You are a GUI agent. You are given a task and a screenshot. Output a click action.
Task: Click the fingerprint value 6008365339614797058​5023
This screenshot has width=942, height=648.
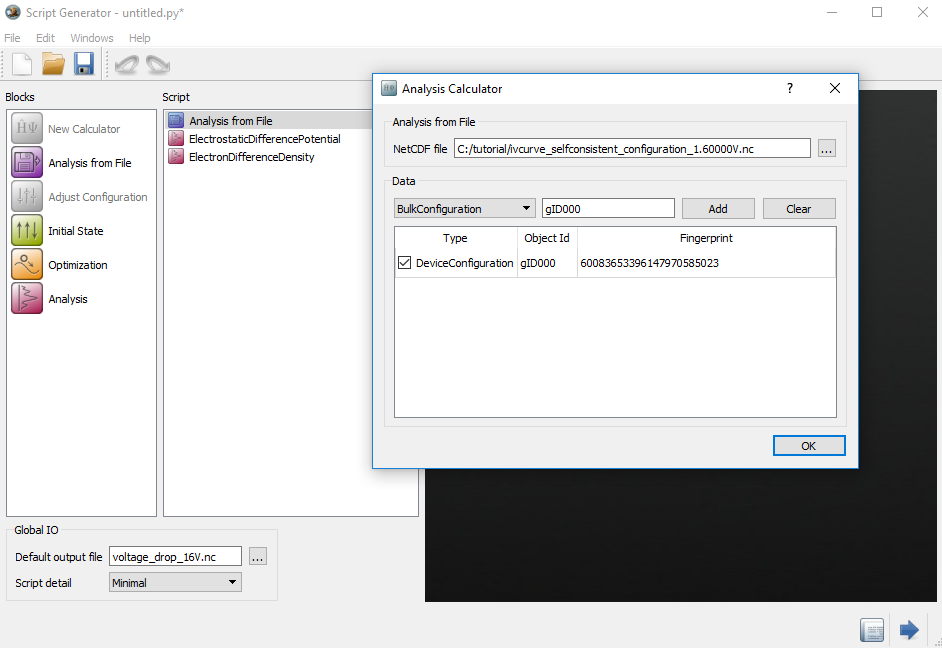point(649,262)
